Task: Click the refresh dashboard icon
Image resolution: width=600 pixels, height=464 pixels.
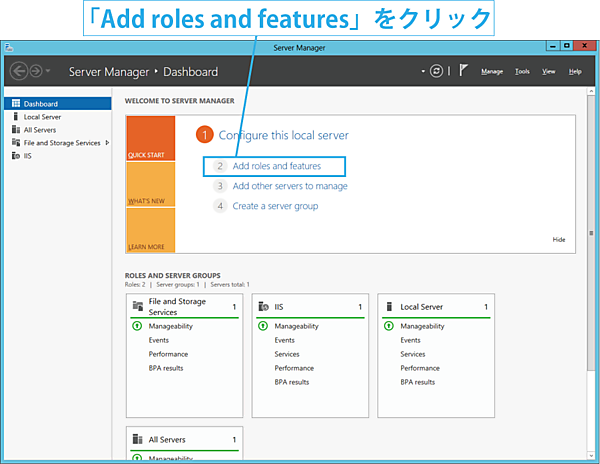Action: click(x=435, y=71)
